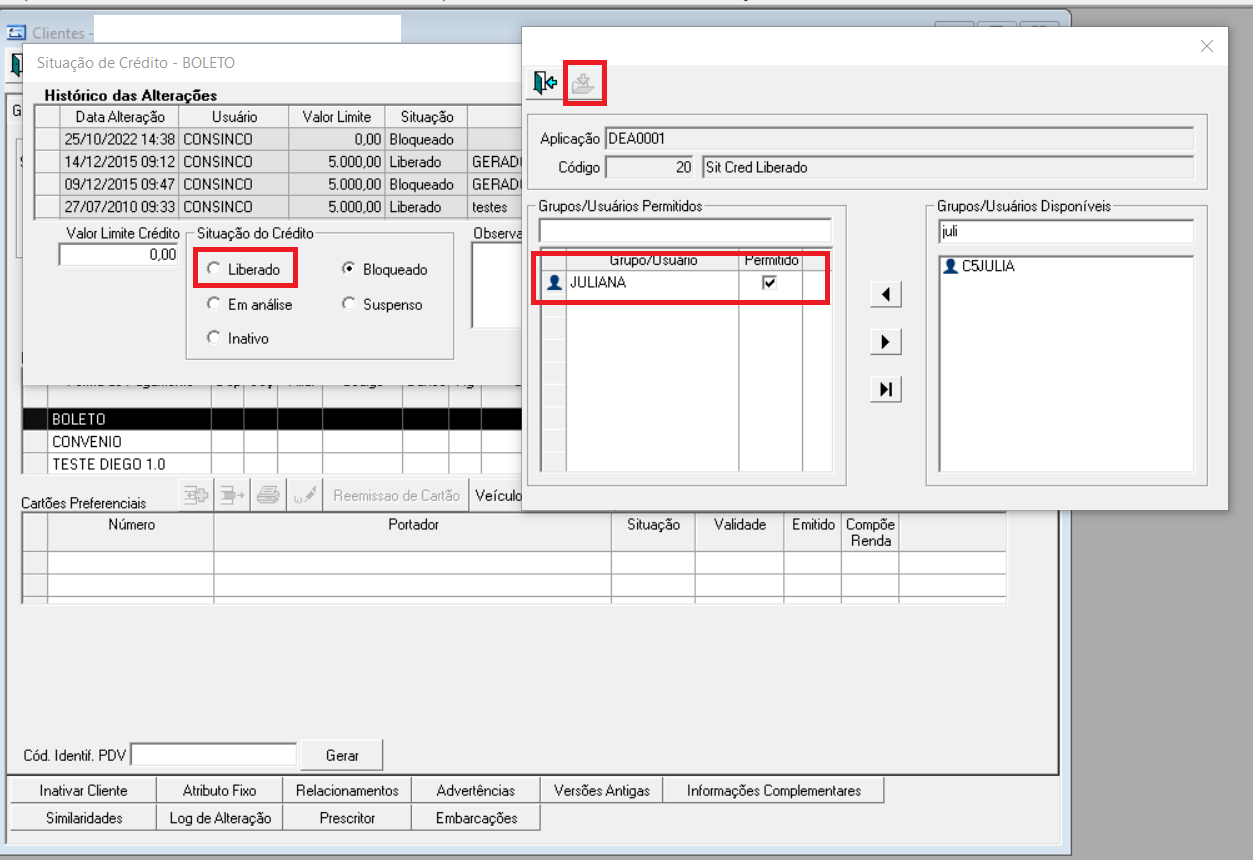The image size is (1253, 860).
Task: Click the Grupo/Usuário column header
Action: click(653, 260)
